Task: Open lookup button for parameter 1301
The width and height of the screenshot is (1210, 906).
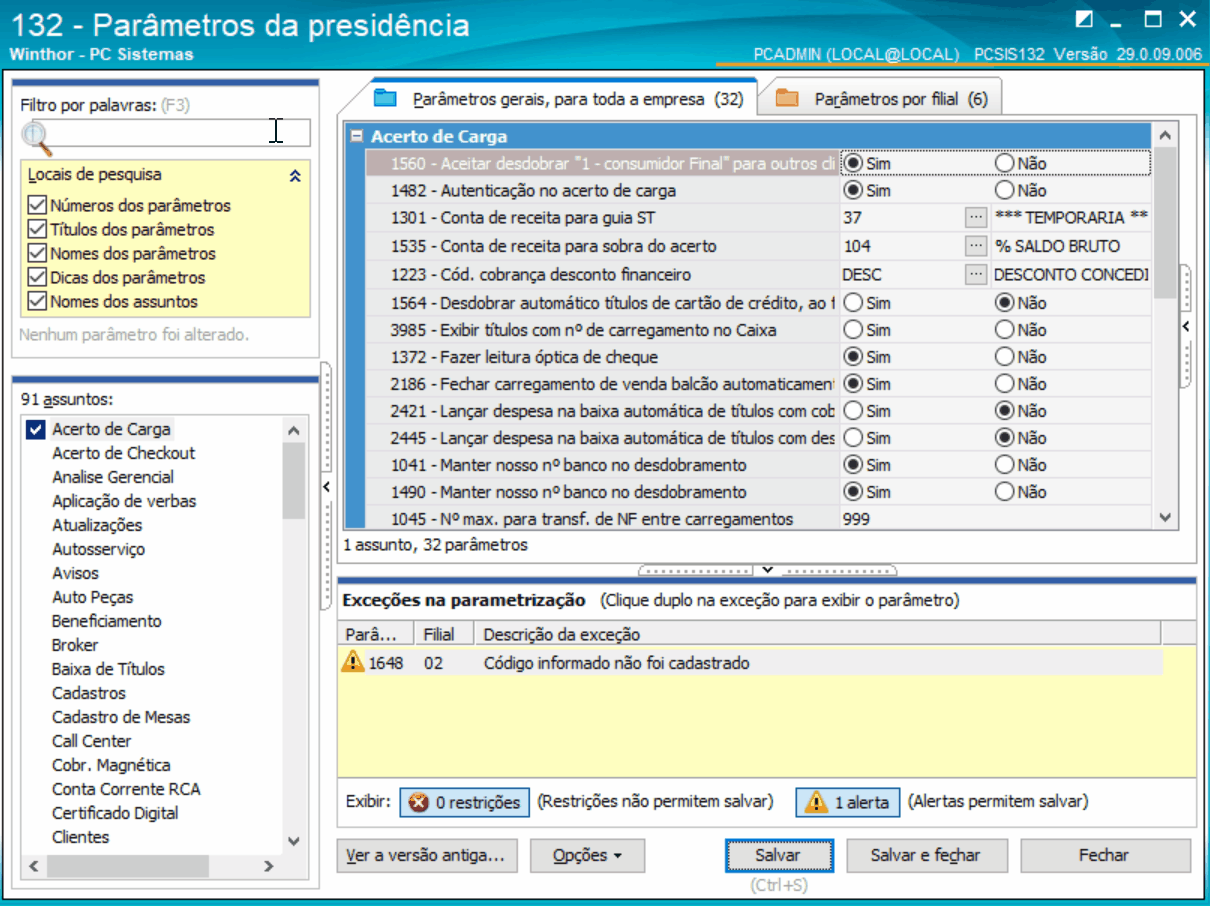Action: click(x=975, y=217)
